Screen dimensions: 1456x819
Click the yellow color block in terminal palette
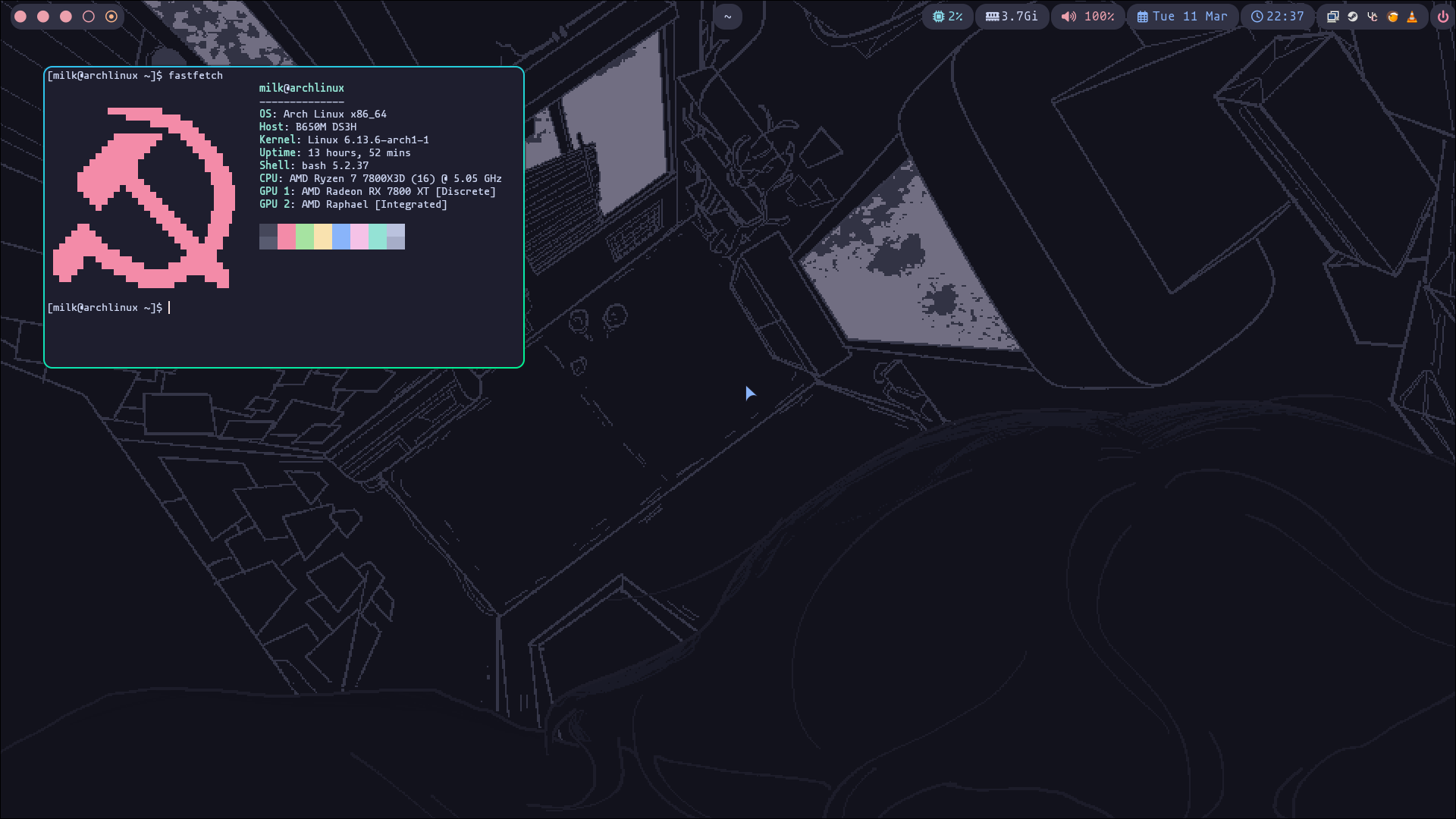[323, 237]
